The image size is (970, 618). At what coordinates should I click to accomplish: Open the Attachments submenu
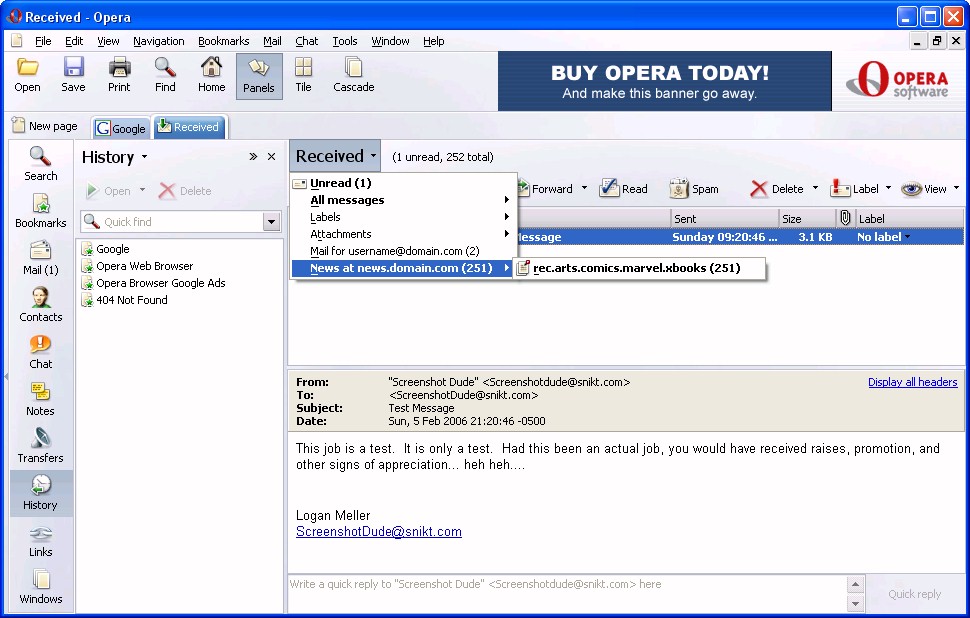pos(403,234)
